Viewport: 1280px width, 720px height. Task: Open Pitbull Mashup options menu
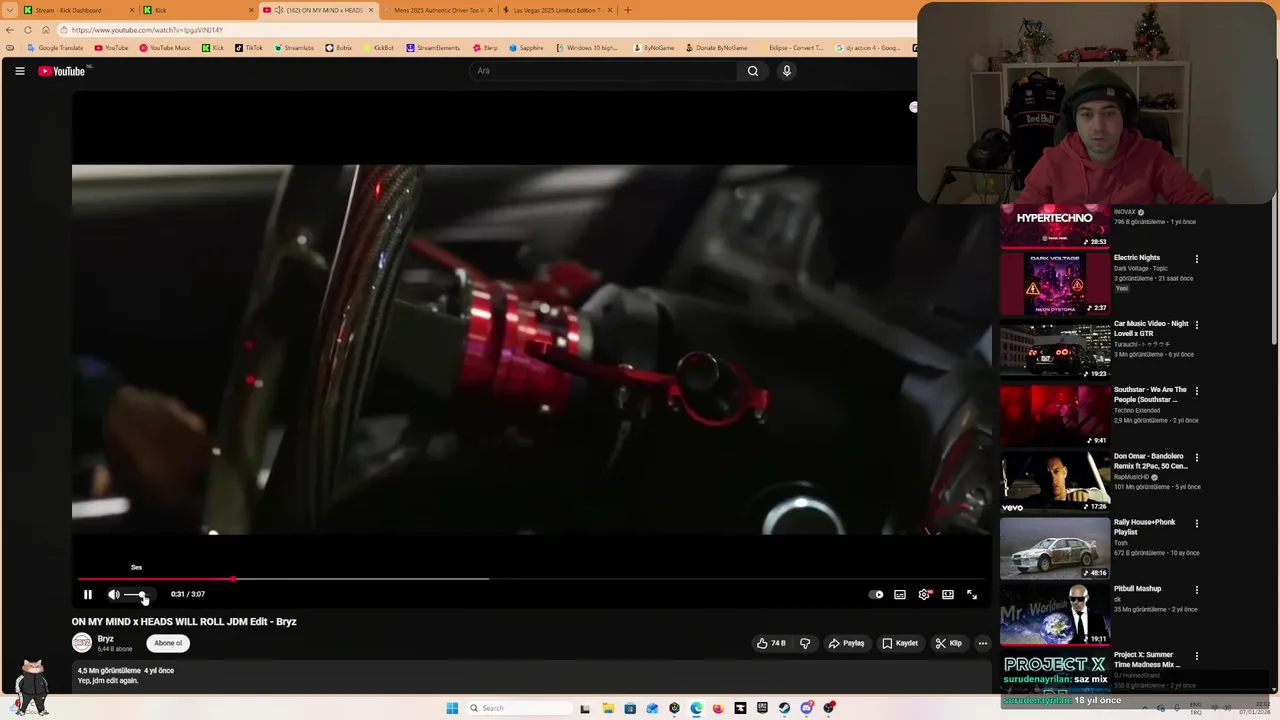pyautogui.click(x=1196, y=590)
